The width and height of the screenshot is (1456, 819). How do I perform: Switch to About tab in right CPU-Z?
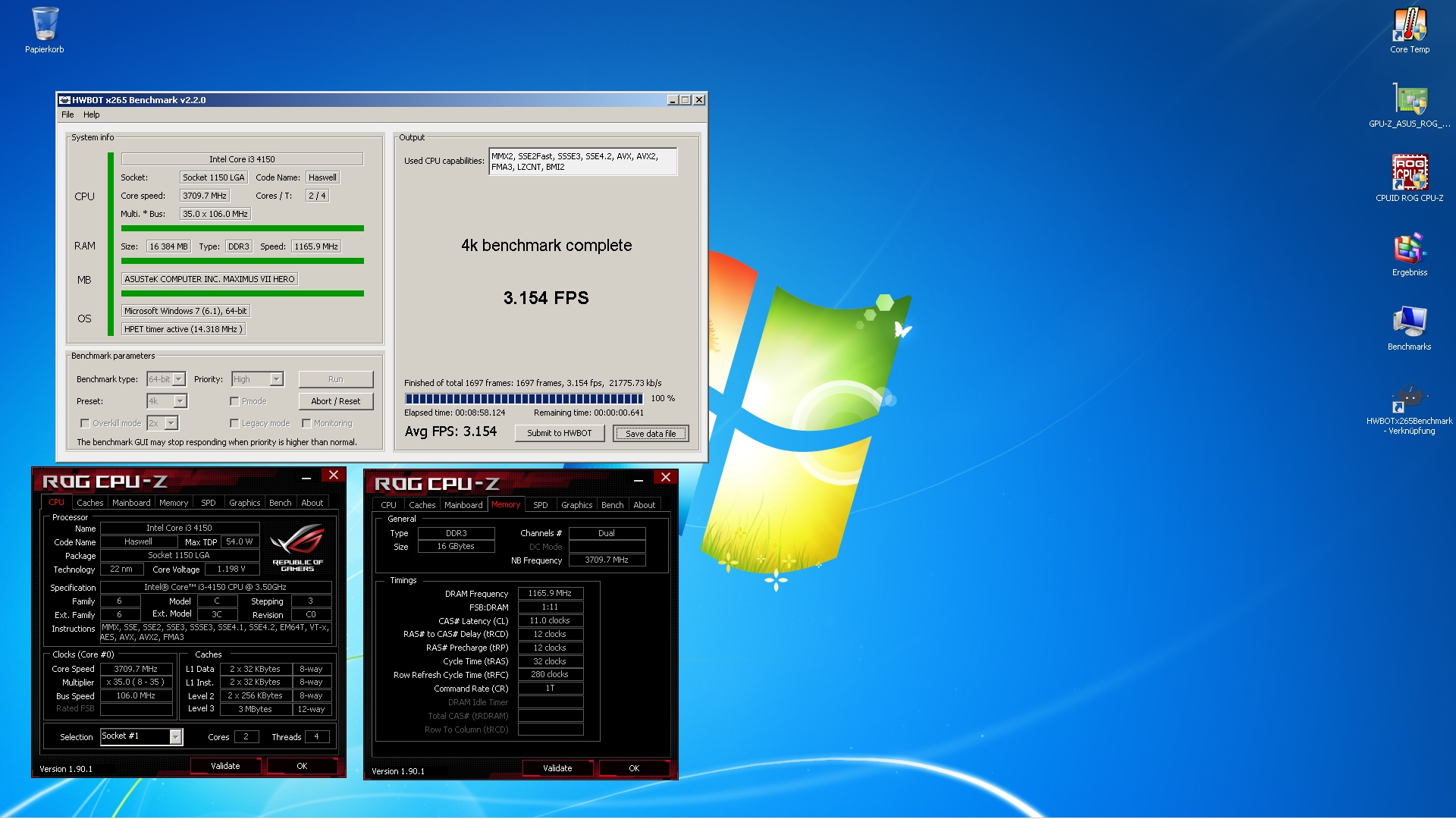pos(645,505)
